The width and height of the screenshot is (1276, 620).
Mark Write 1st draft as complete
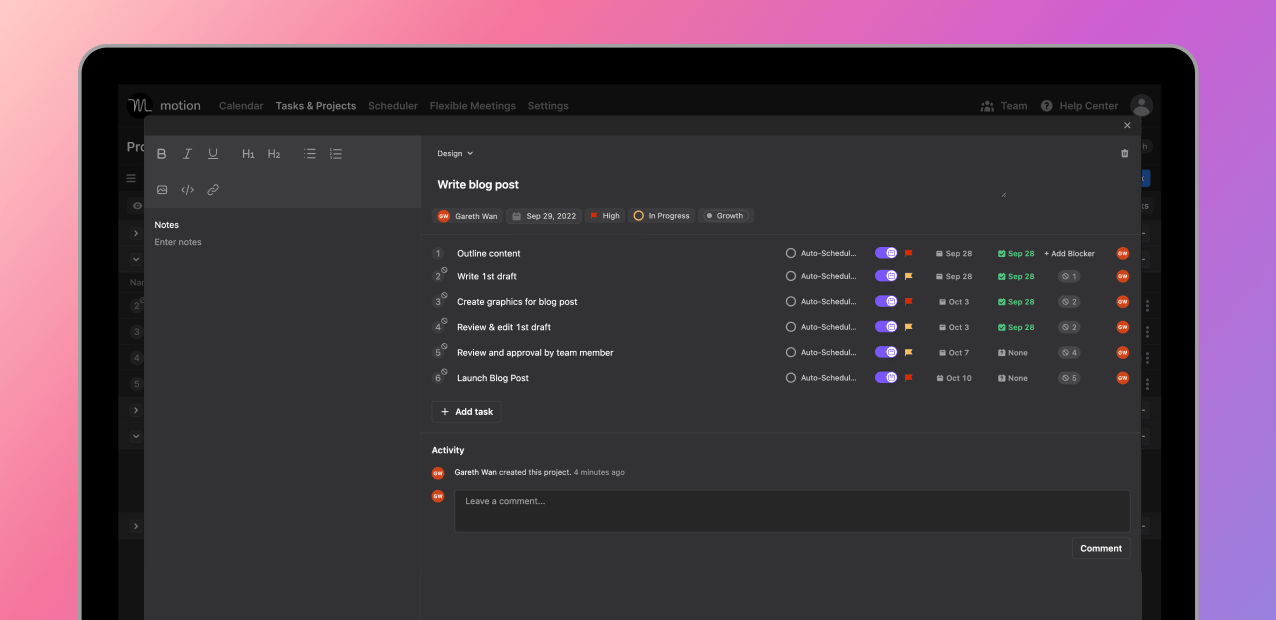(x=791, y=276)
